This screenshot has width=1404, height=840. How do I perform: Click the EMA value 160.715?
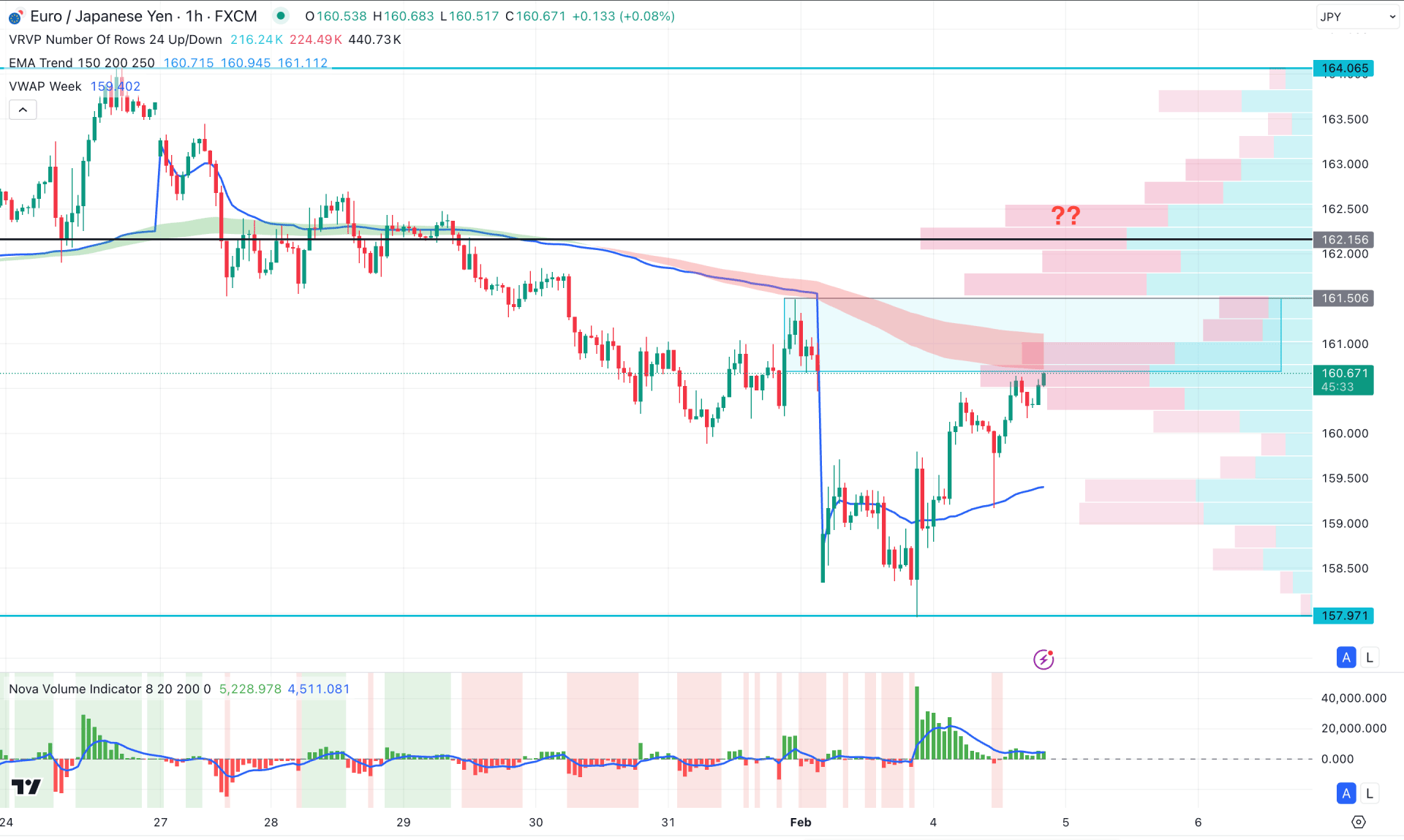pos(189,63)
